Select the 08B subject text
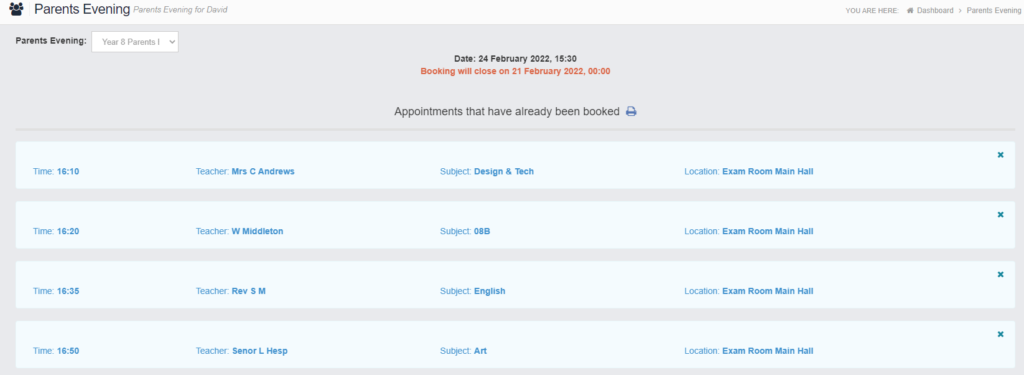1024x375 pixels. 482,231
